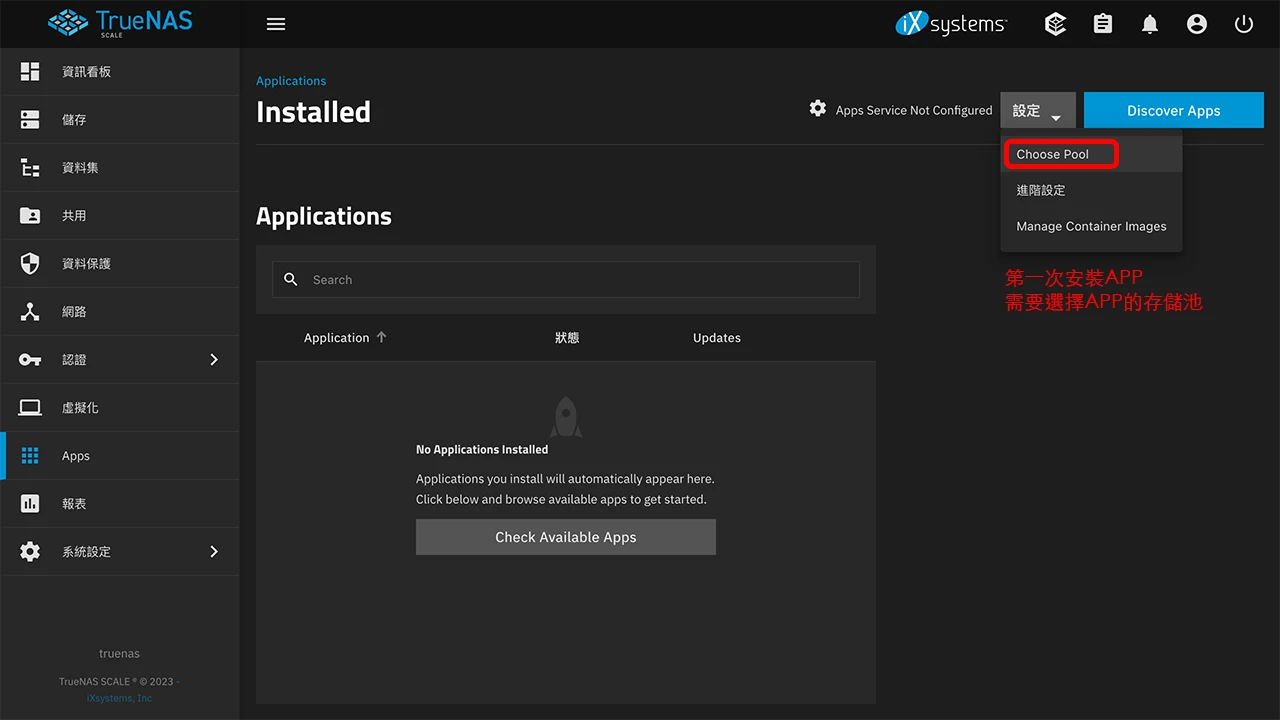Click the power options icon
Image resolution: width=1280 pixels, height=720 pixels.
tap(1243, 23)
